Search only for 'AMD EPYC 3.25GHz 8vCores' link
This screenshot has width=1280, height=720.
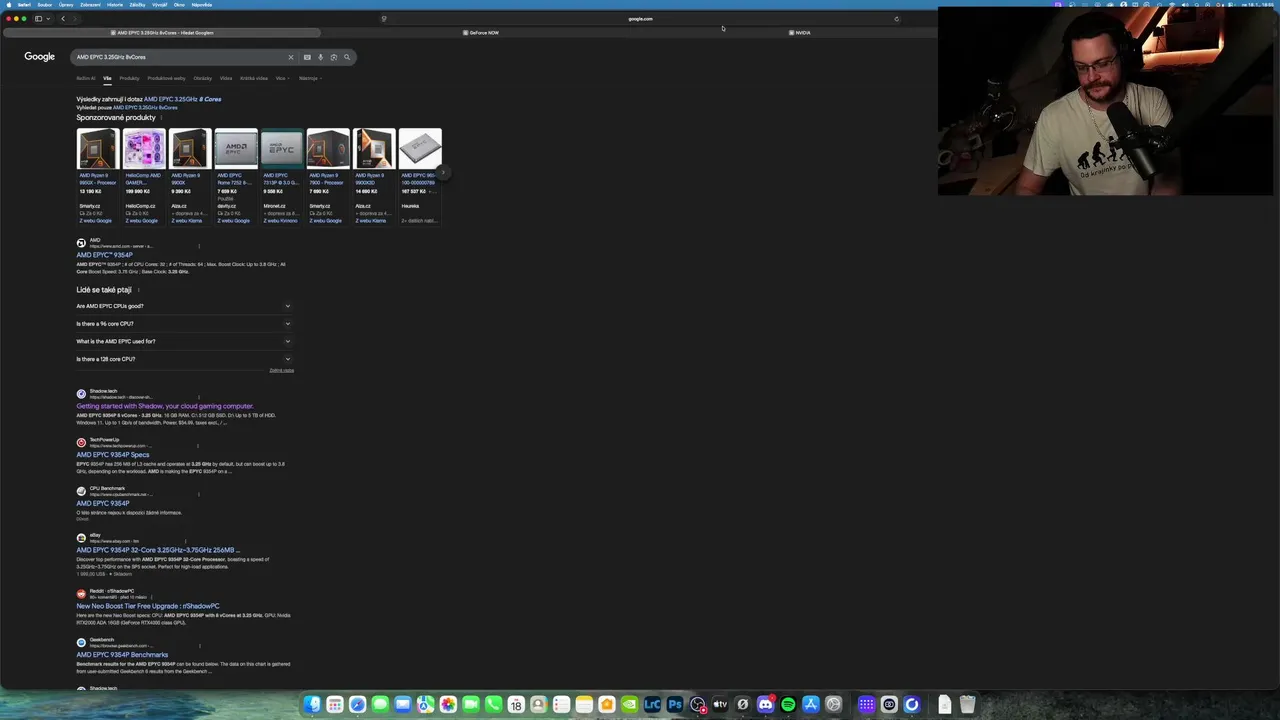(145, 107)
